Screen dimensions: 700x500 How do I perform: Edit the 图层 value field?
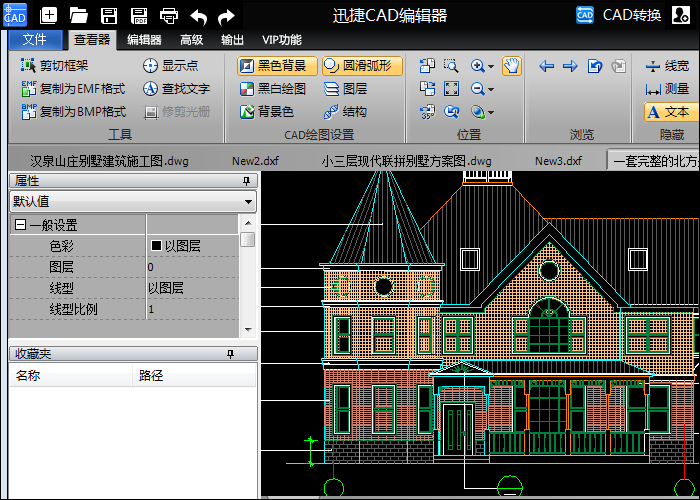(193, 267)
